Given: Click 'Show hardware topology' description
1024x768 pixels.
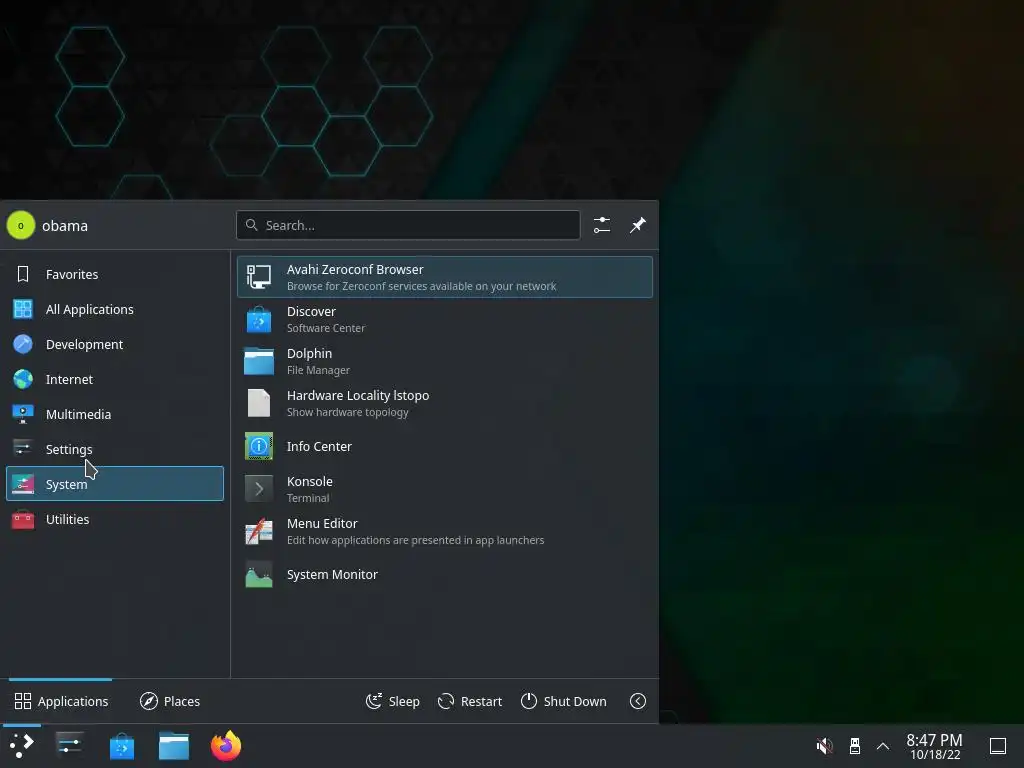Looking at the screenshot, I should click(x=347, y=412).
